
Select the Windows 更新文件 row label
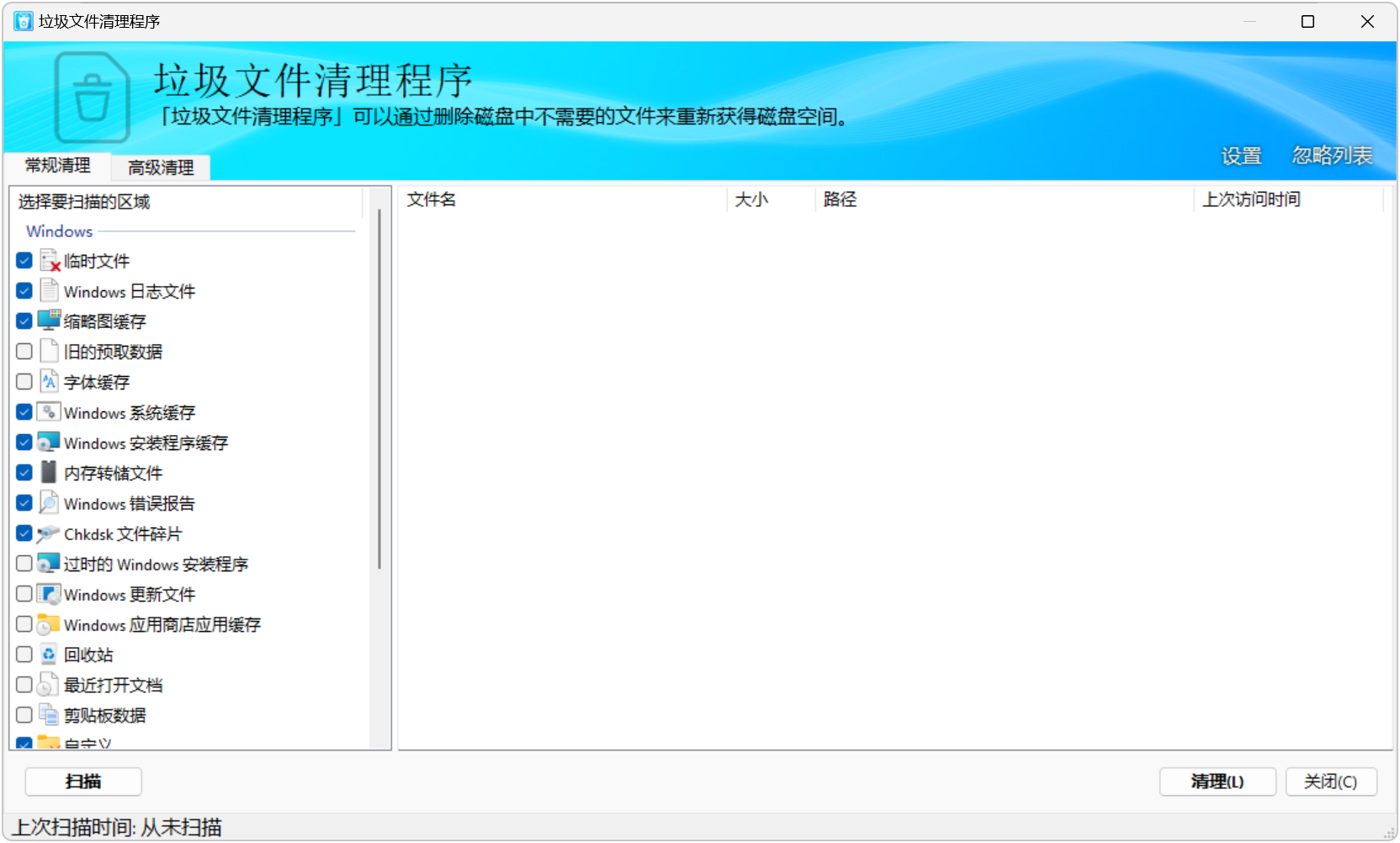pos(130,595)
